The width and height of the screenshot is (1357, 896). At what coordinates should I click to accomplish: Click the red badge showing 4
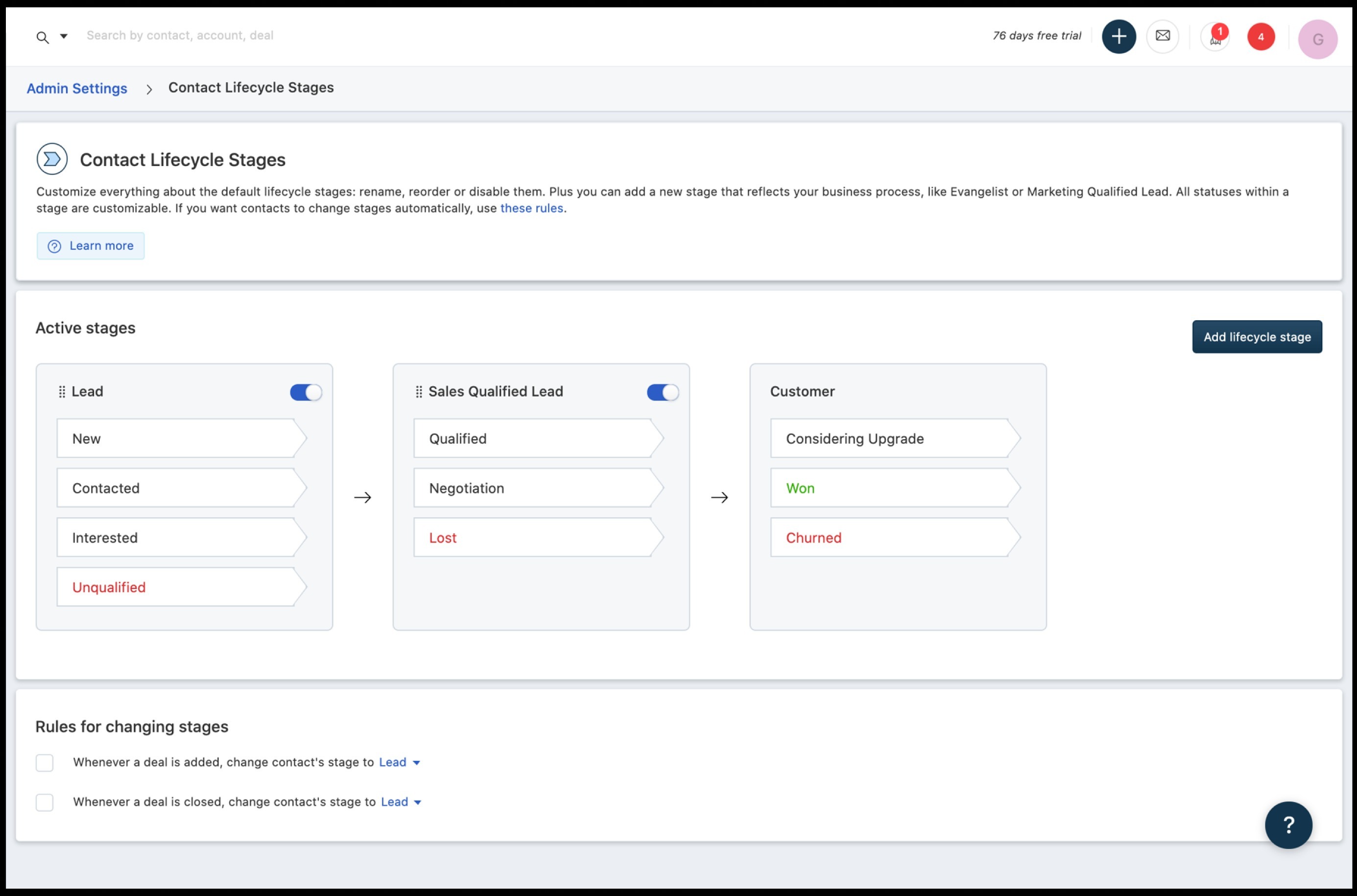1261,37
